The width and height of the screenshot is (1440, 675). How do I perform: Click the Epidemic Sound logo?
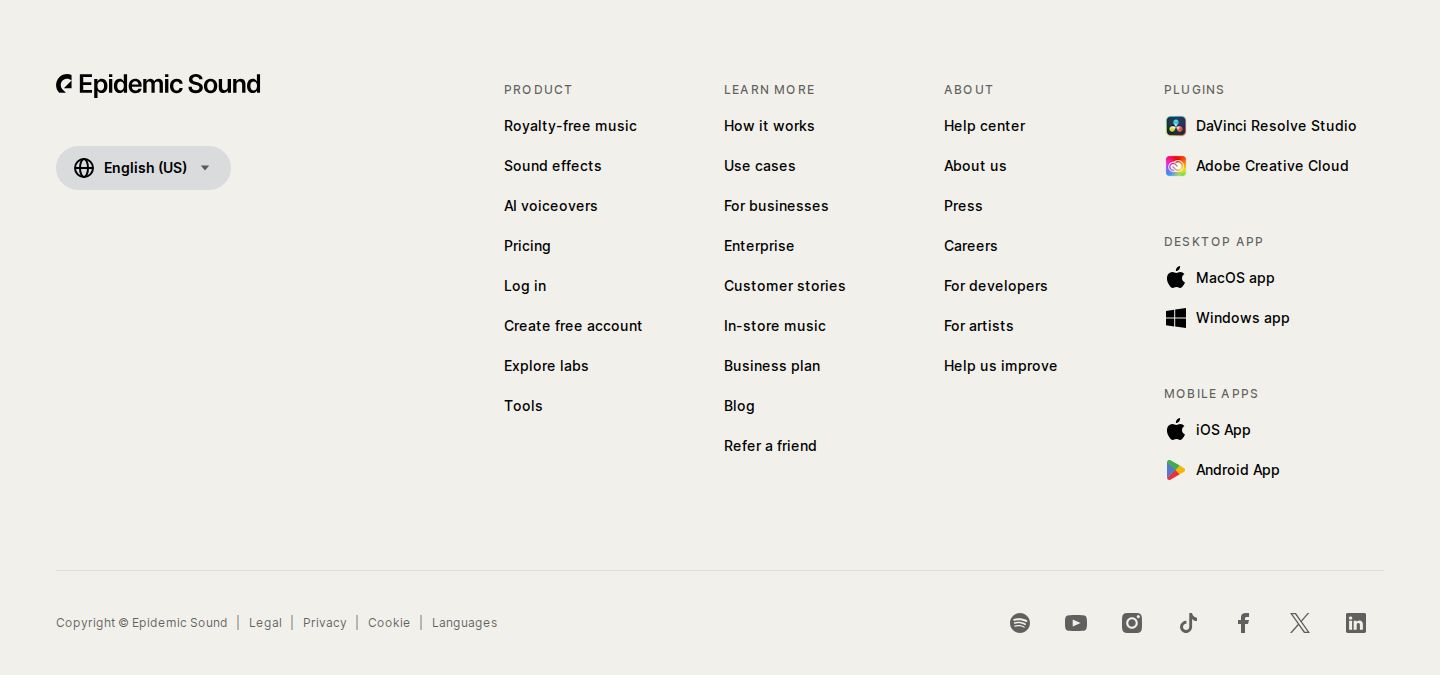pos(158,85)
